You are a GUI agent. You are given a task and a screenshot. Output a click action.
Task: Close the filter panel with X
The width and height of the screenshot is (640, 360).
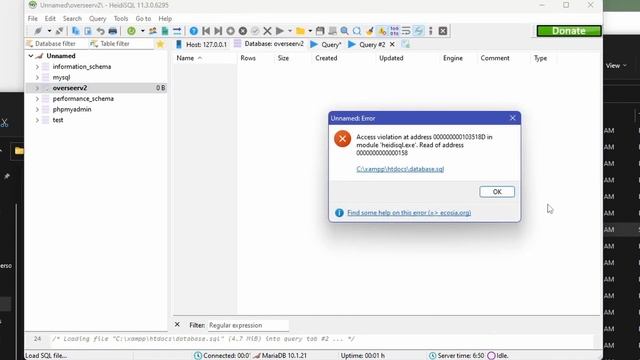(x=177, y=324)
